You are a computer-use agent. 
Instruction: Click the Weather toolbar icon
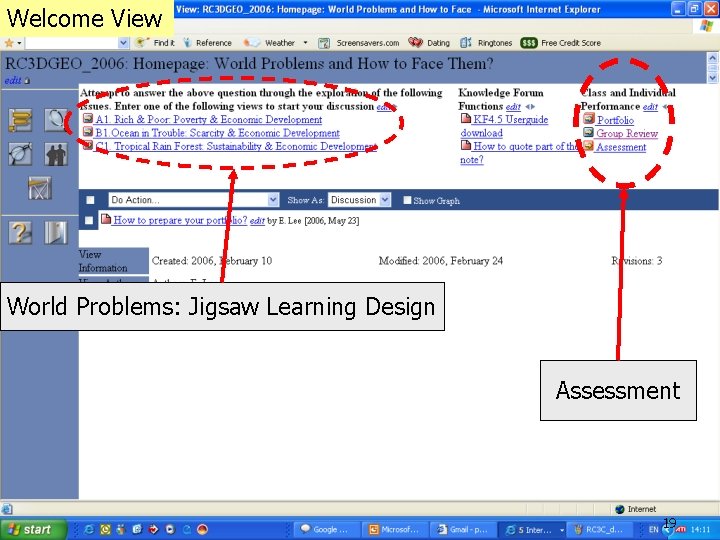pos(251,43)
